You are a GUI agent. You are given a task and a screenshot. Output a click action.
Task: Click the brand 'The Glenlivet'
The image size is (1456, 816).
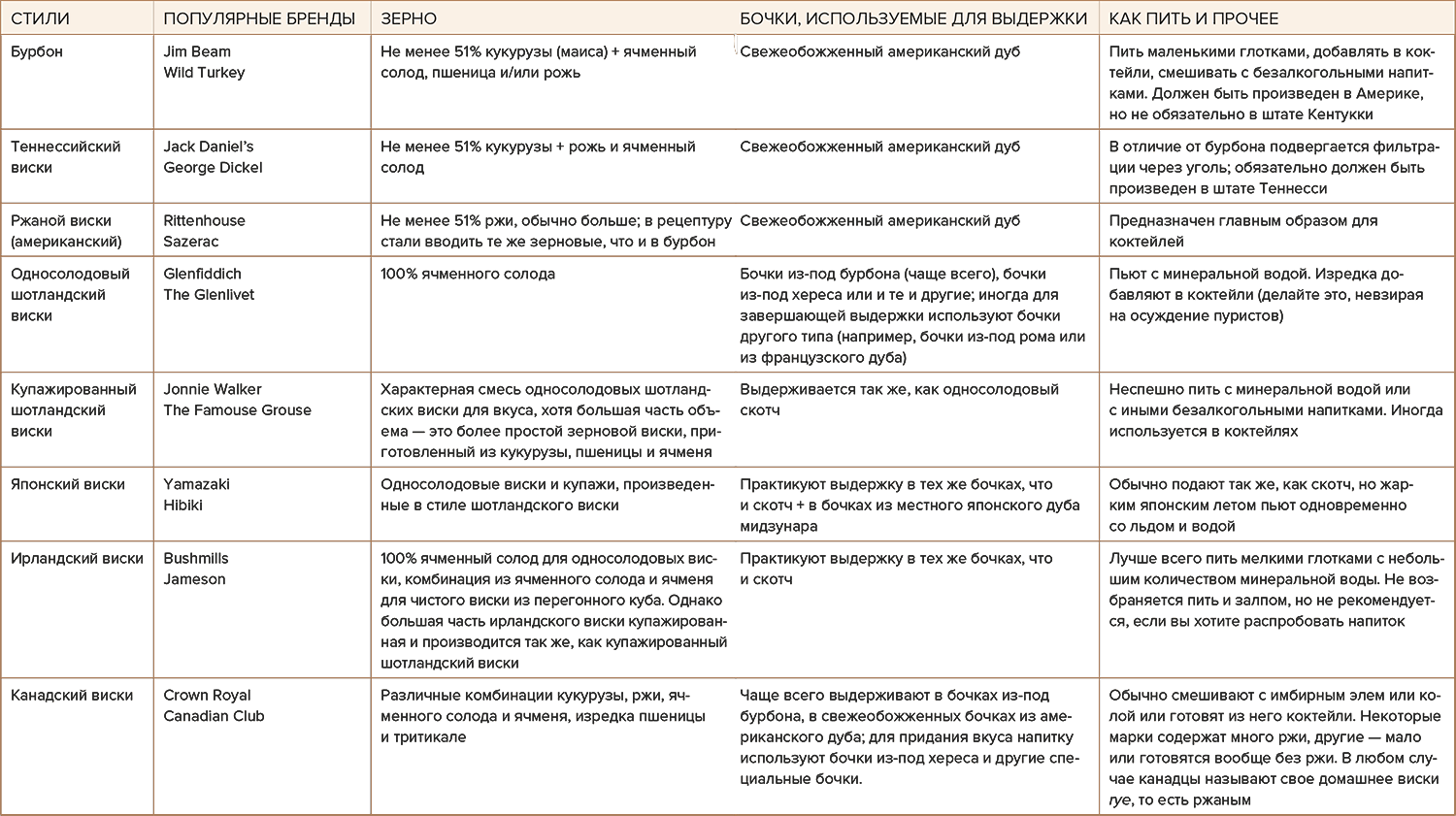[x=209, y=295]
